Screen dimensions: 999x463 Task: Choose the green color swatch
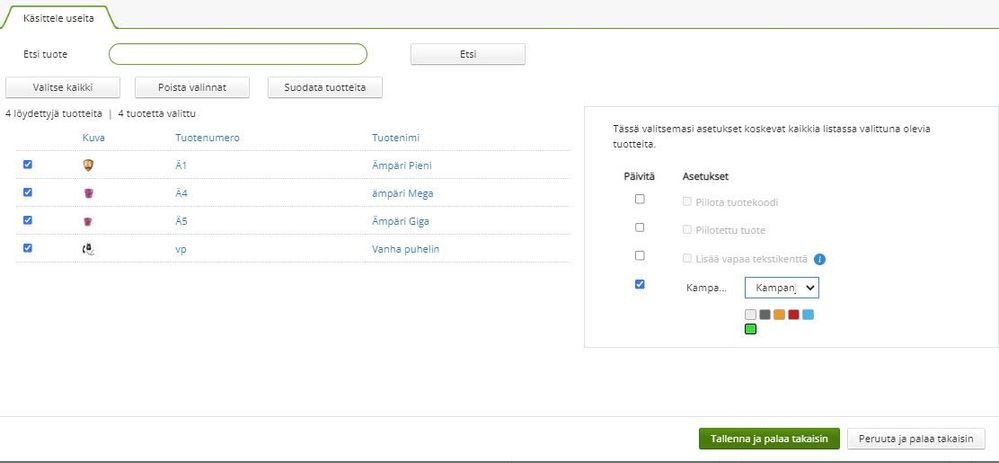751,328
